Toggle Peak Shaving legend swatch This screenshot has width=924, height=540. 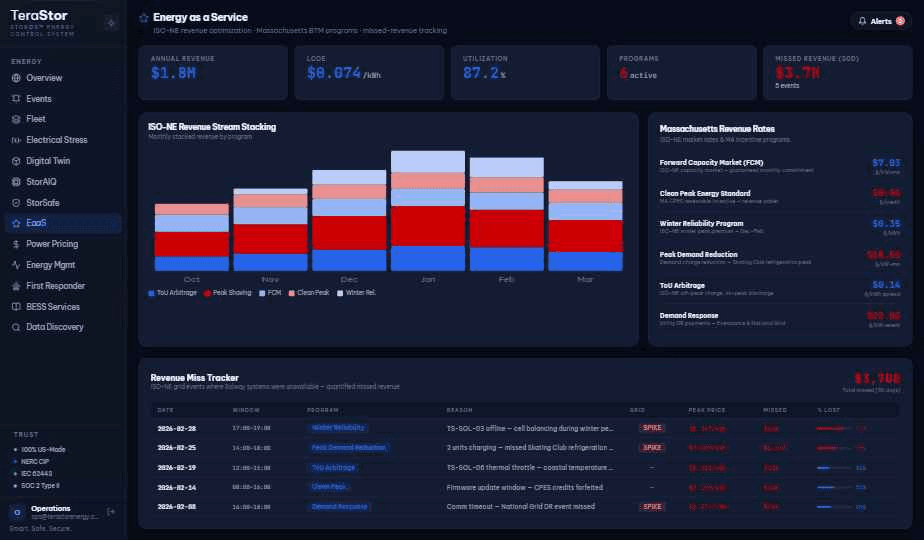[x=207, y=293]
